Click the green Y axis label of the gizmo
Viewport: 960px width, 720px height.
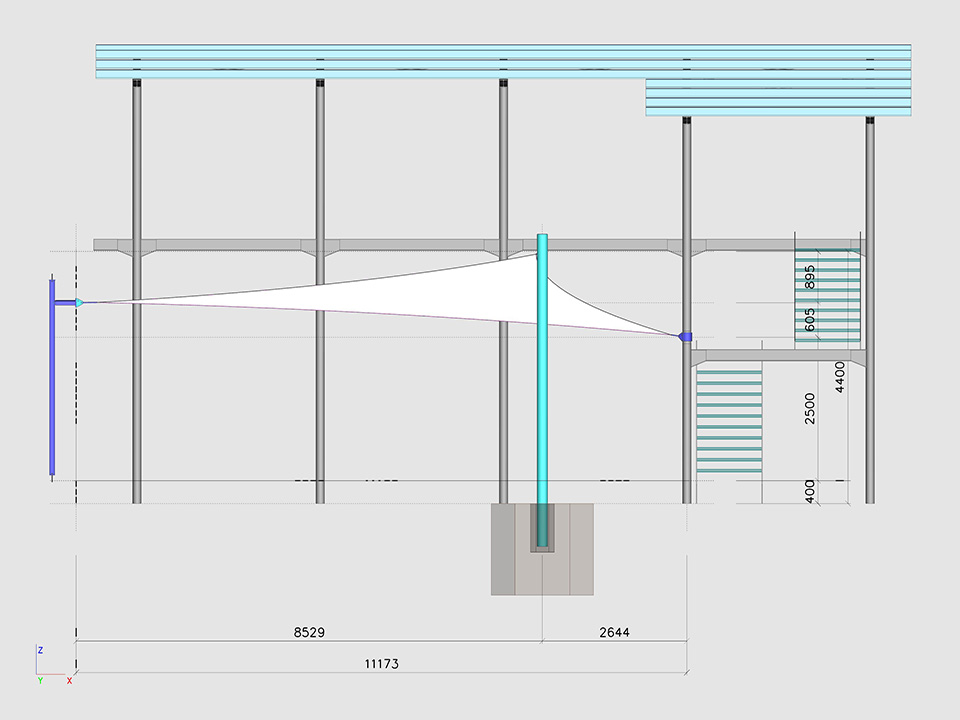point(40,680)
